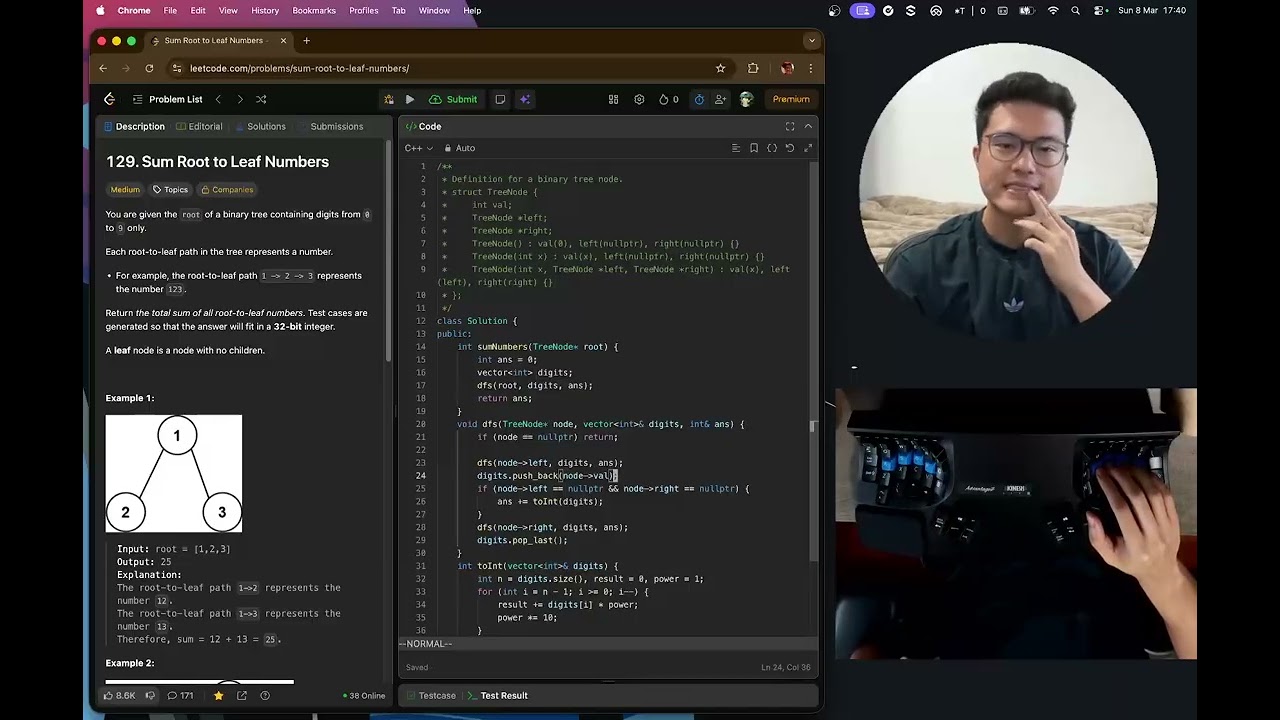The height and width of the screenshot is (720, 1280).
Task: Like the problem thumbs-up 8.6K
Action: [x=119, y=695]
